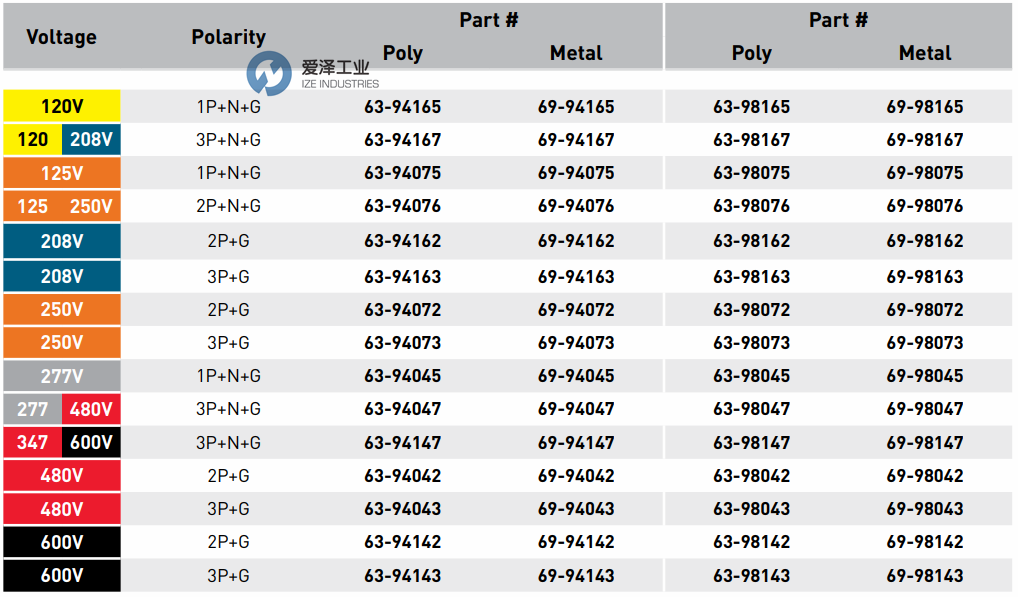
Task: Click the second Metal column header
Action: click(924, 53)
